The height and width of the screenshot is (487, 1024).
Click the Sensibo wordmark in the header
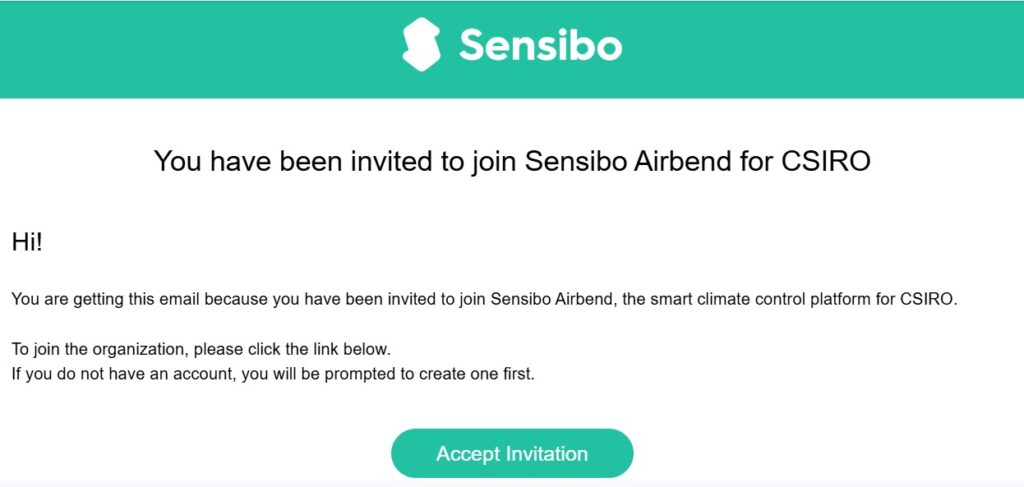pyautogui.click(x=540, y=45)
